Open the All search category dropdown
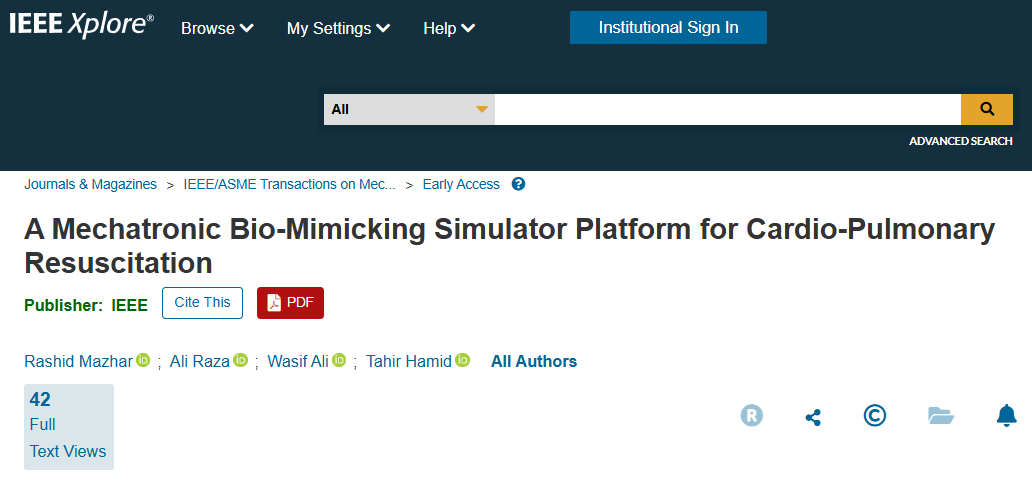Screen dimensions: 1032x485 pyautogui.click(x=409, y=109)
